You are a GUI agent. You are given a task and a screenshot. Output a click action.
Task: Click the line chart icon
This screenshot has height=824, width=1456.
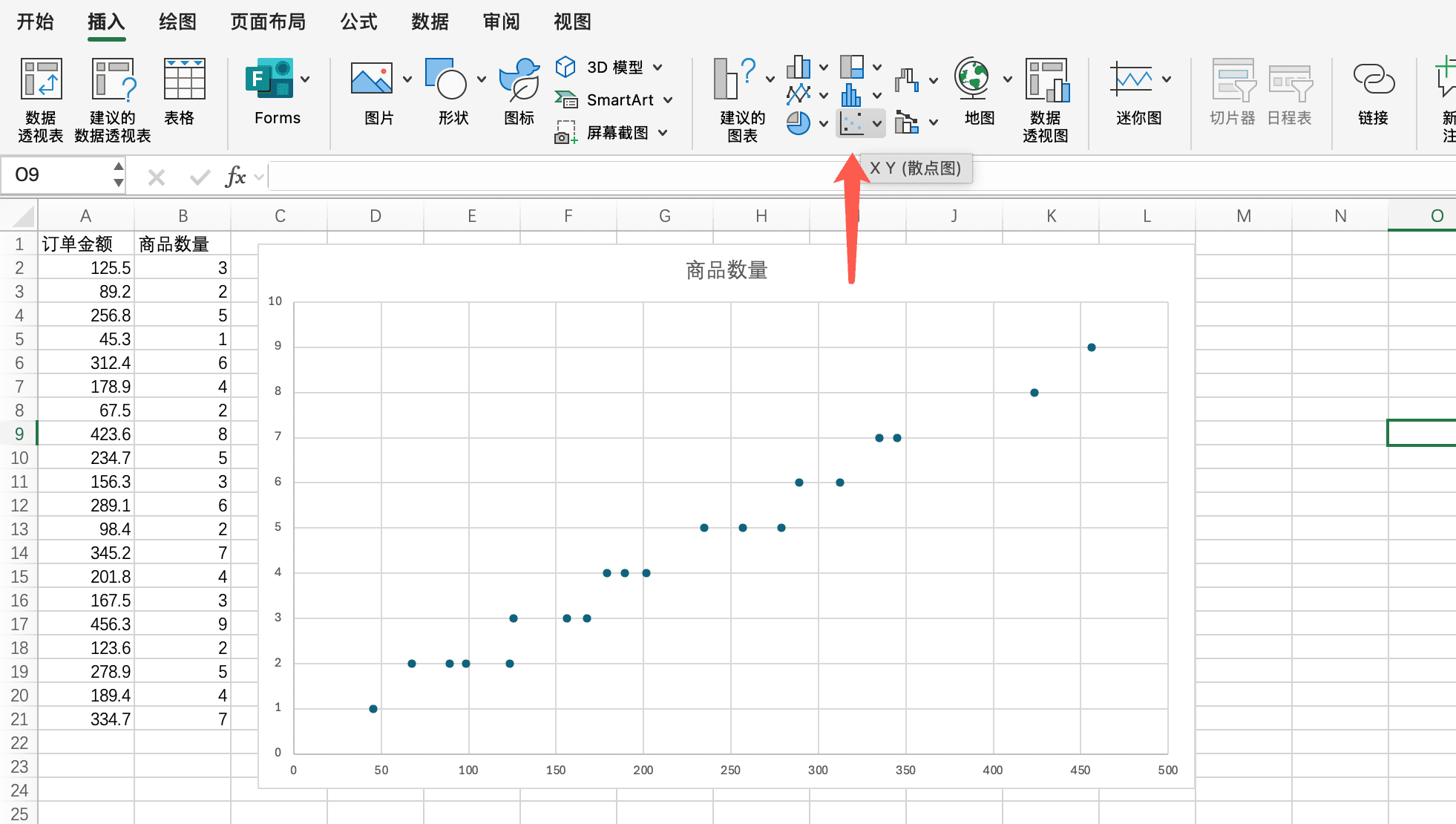pyautogui.click(x=798, y=95)
